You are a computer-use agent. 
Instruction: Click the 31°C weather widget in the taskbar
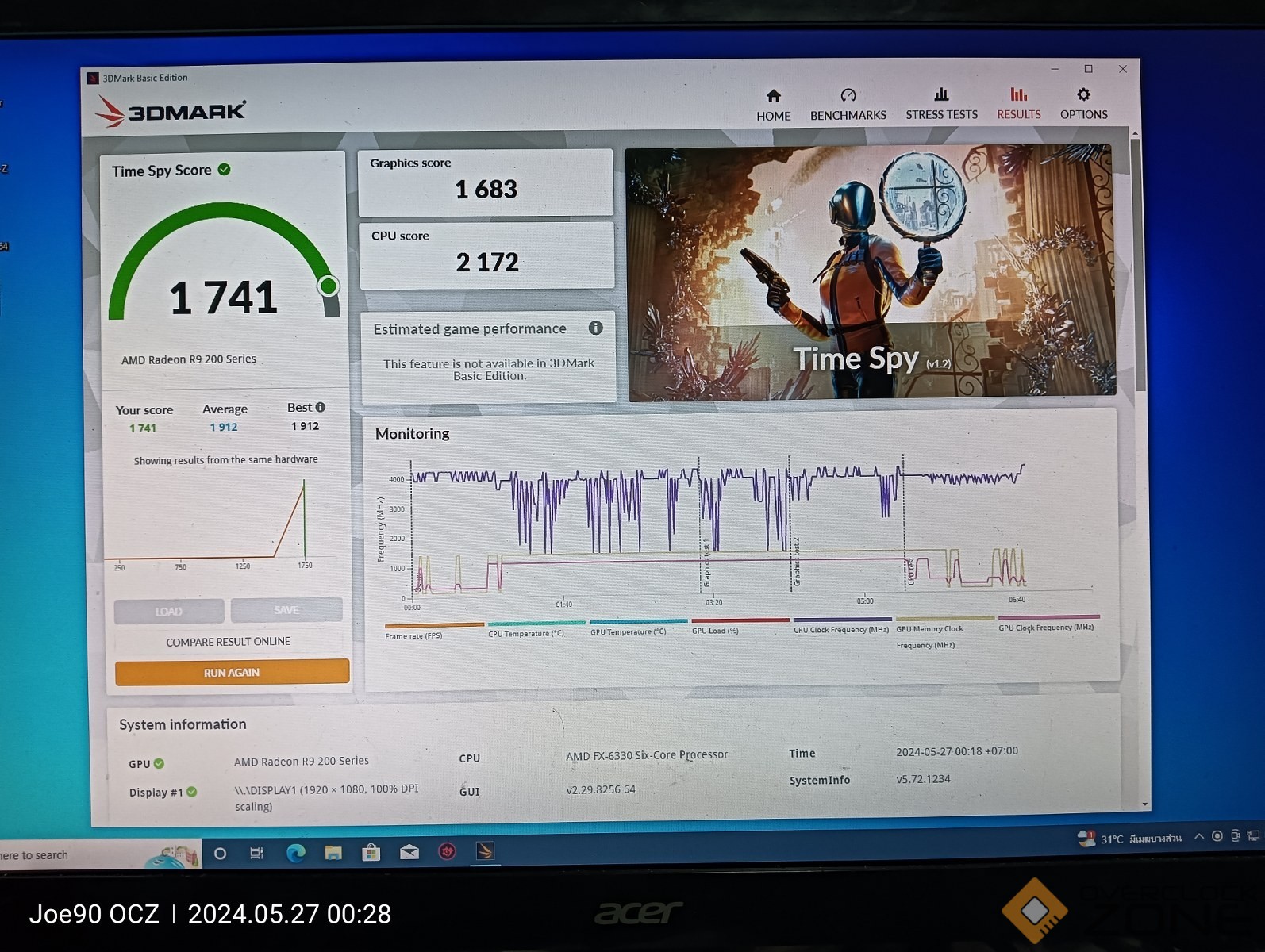click(x=1130, y=839)
